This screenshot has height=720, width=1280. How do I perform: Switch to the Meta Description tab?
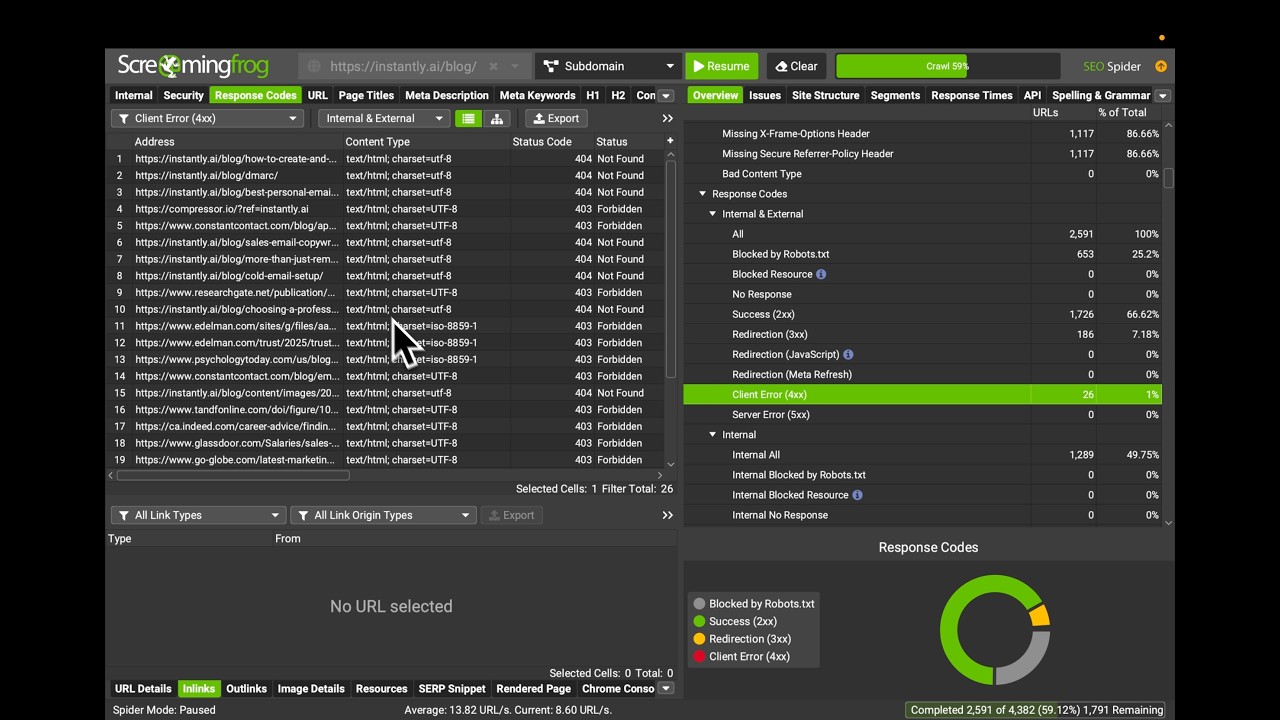click(447, 96)
